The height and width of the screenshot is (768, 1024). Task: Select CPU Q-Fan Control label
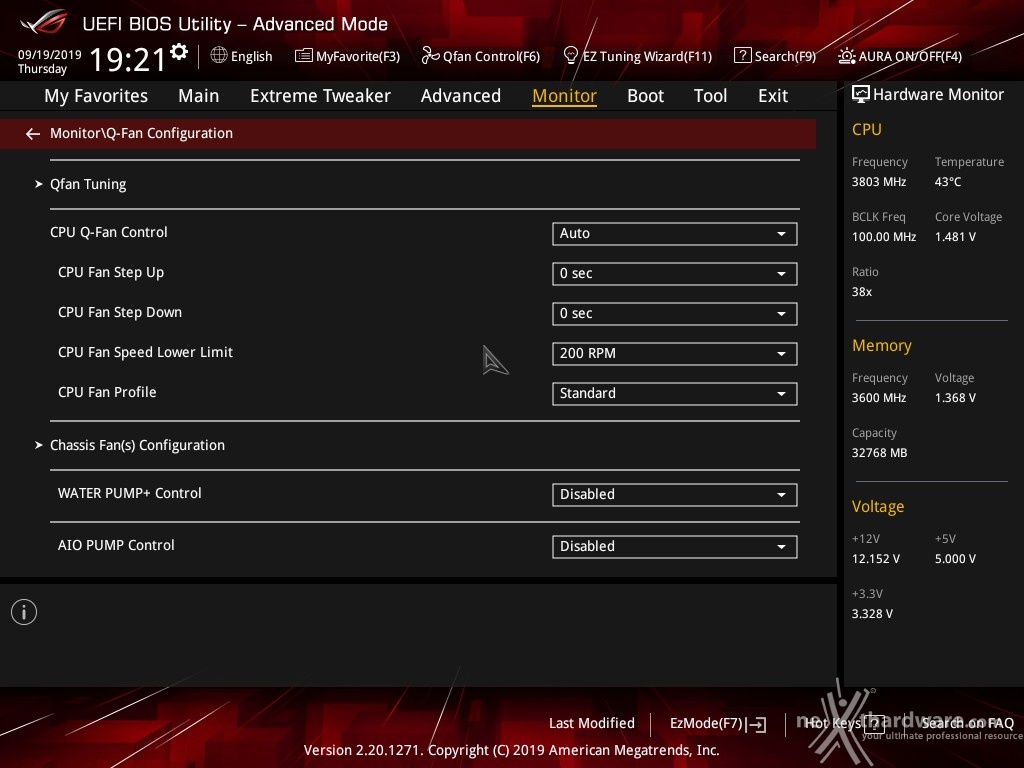coord(108,232)
